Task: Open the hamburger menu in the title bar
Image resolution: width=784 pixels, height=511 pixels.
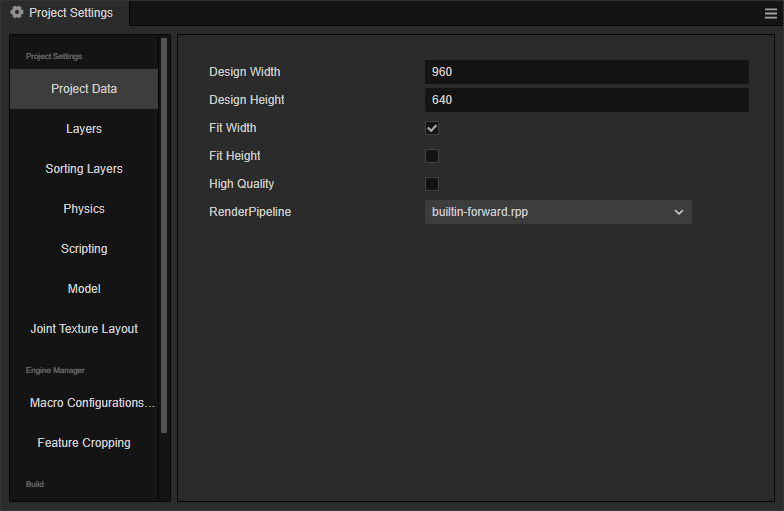Action: [x=771, y=14]
